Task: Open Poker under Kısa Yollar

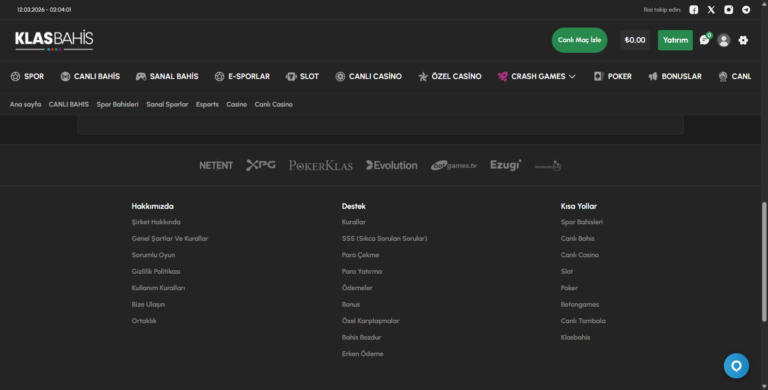Action: tap(569, 288)
